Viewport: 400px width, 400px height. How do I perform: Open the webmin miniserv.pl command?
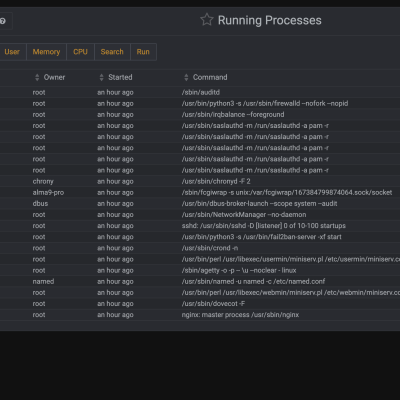291,293
